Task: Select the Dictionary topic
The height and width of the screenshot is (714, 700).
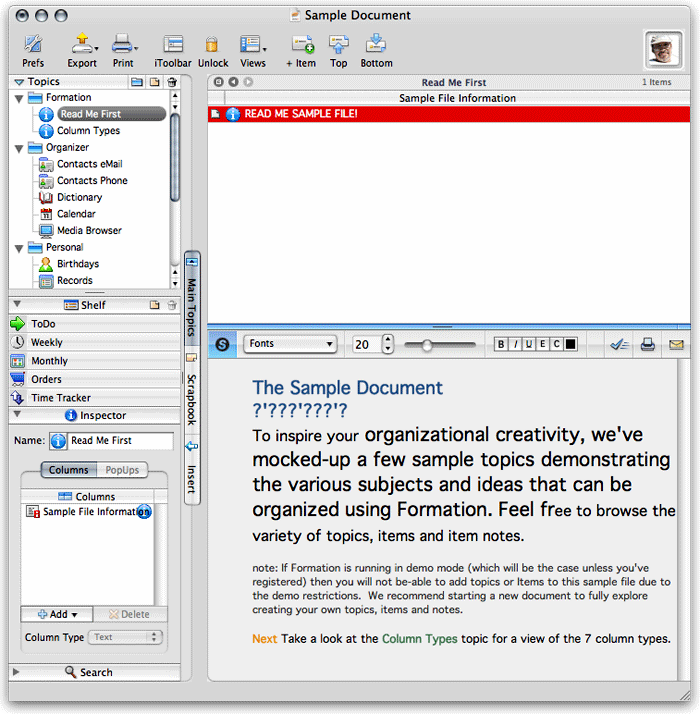Action: point(79,198)
